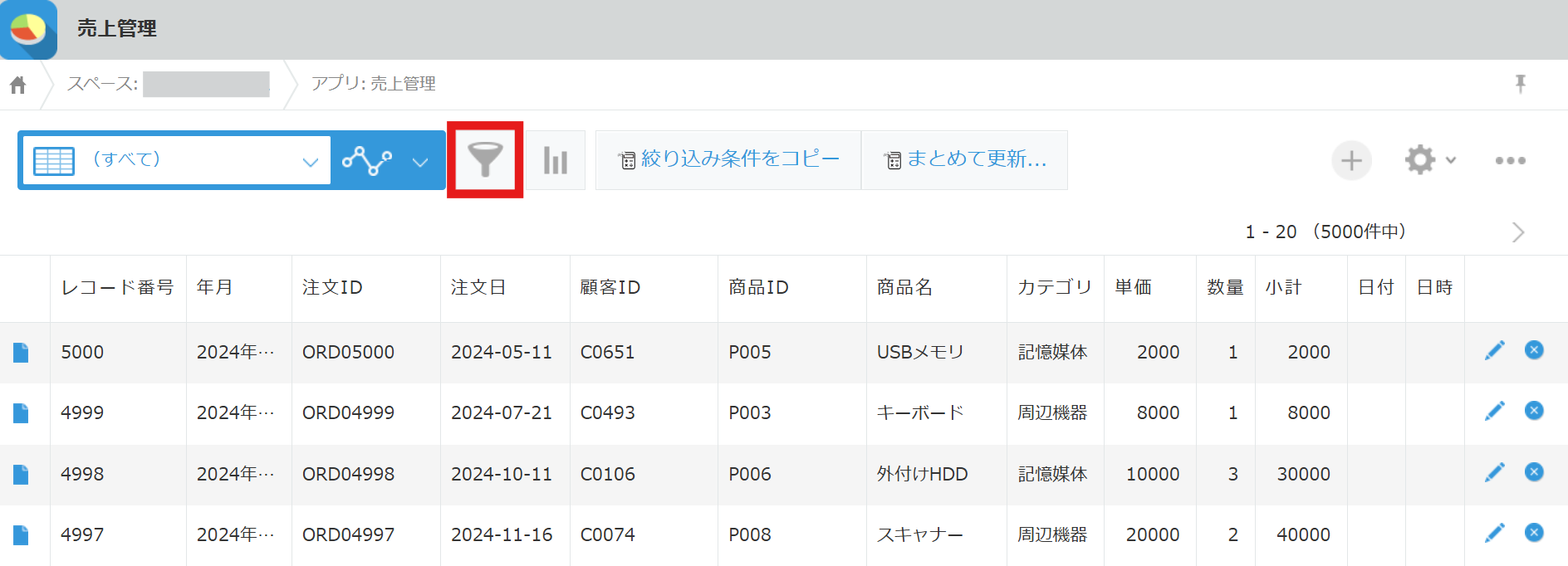This screenshot has height=566, width=1568.
Task: Edit record 4997 with pencil icon
Action: [1494, 534]
